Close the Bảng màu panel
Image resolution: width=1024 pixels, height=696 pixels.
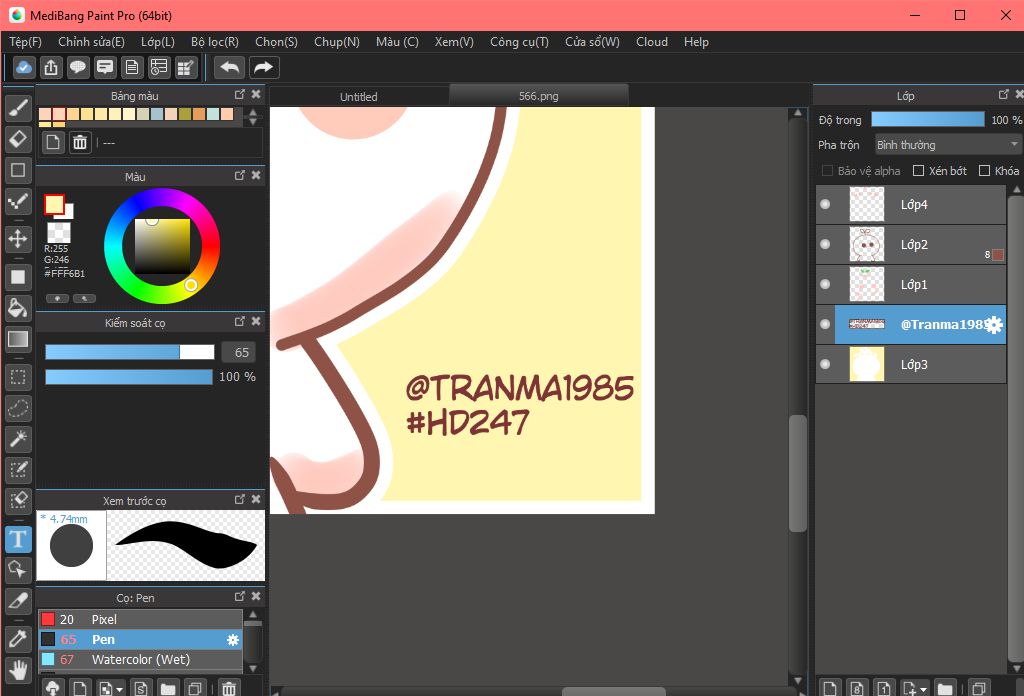pos(256,95)
